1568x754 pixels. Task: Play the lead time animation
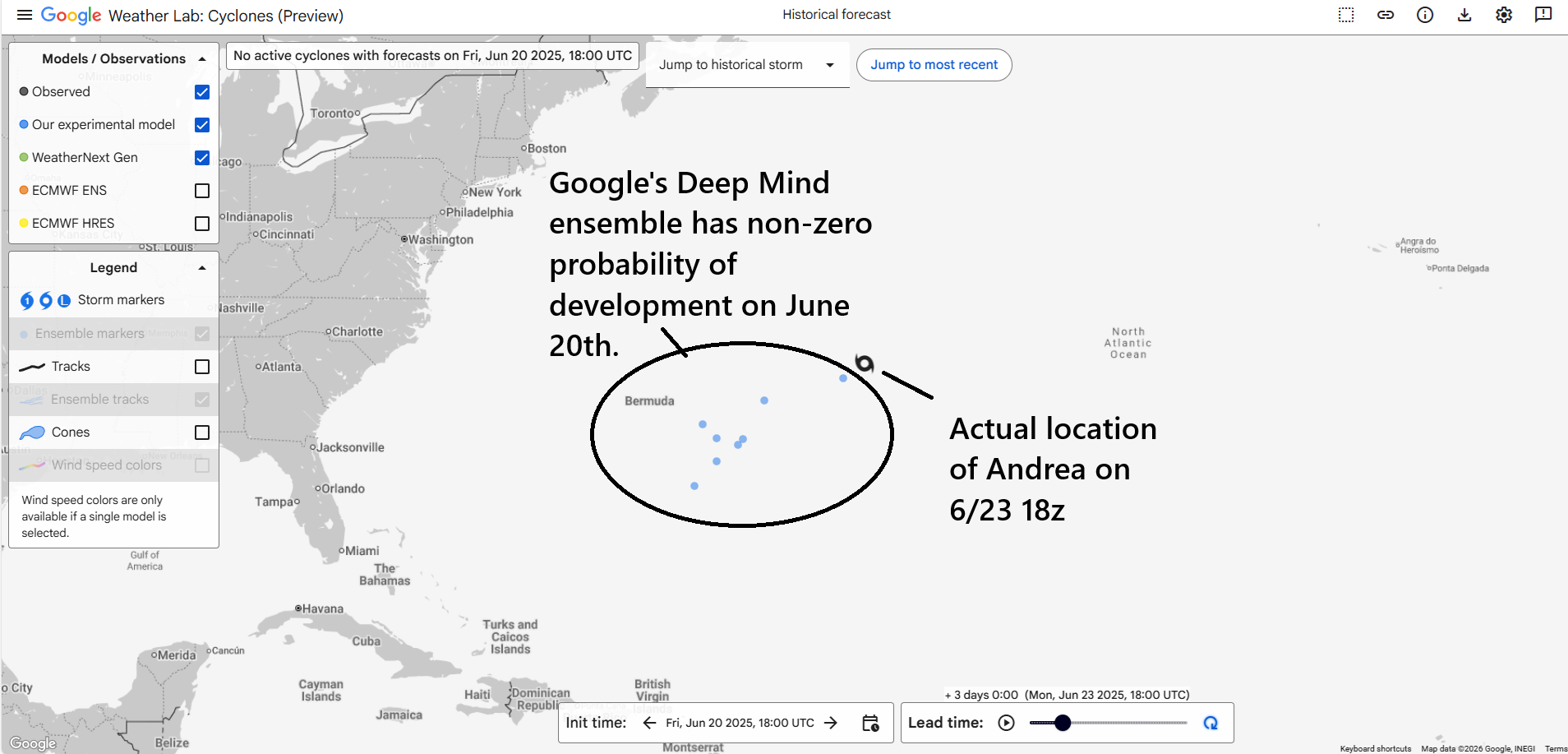coord(1007,723)
